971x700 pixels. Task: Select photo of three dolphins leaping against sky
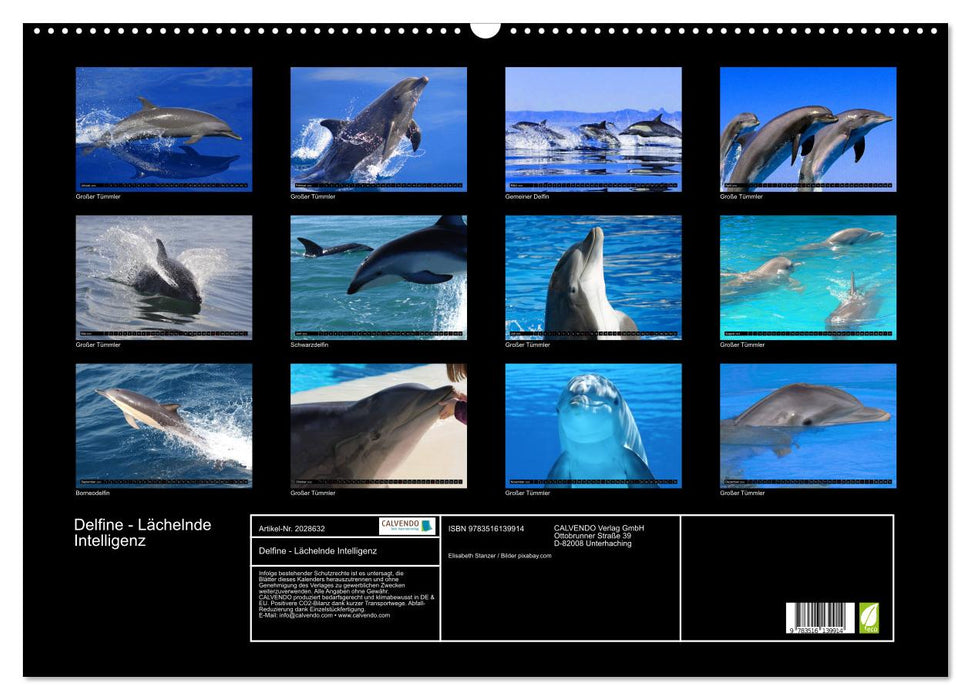click(x=807, y=129)
